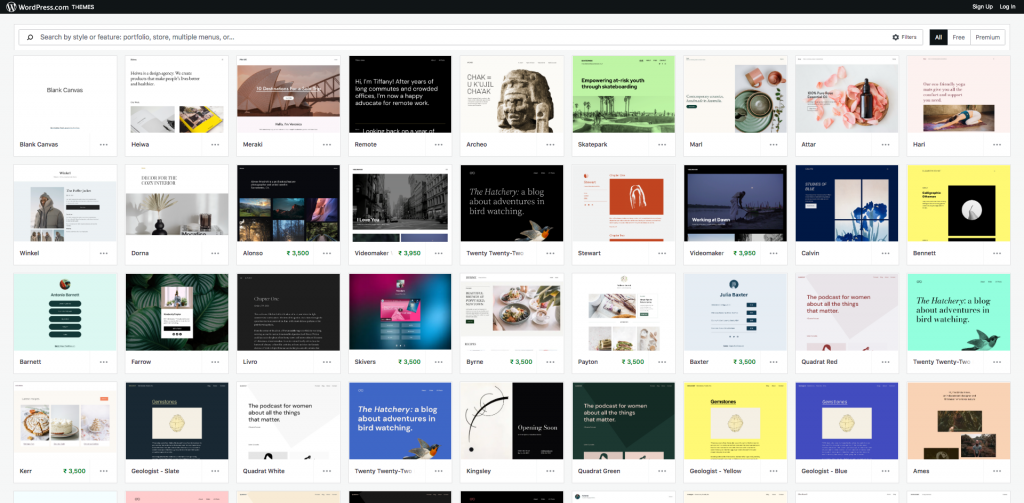Preview the Stewart theme thumbnail
Image resolution: width=1024 pixels, height=503 pixels.
tap(624, 203)
